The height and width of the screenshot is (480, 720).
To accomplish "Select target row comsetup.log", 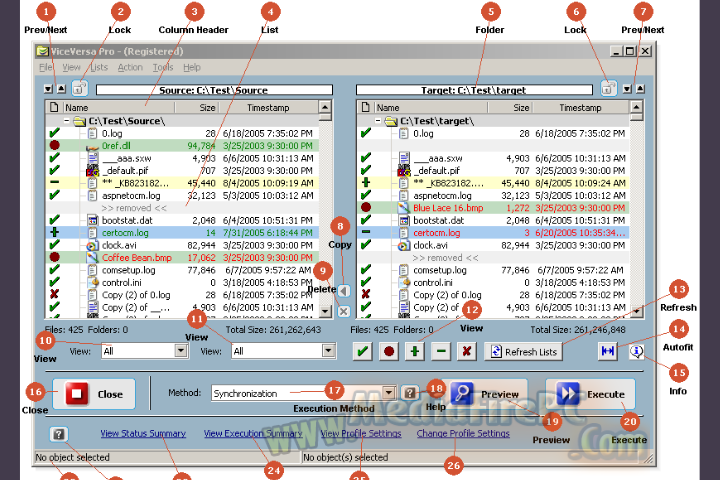I will (494, 270).
